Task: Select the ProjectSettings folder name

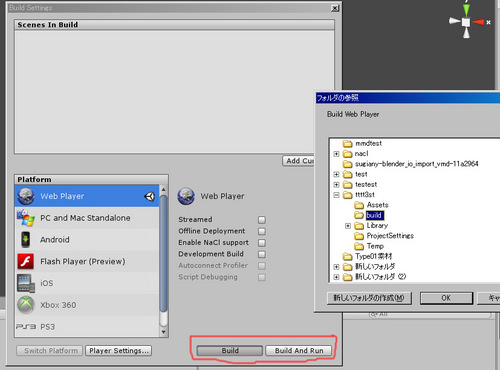Action: 390,236
